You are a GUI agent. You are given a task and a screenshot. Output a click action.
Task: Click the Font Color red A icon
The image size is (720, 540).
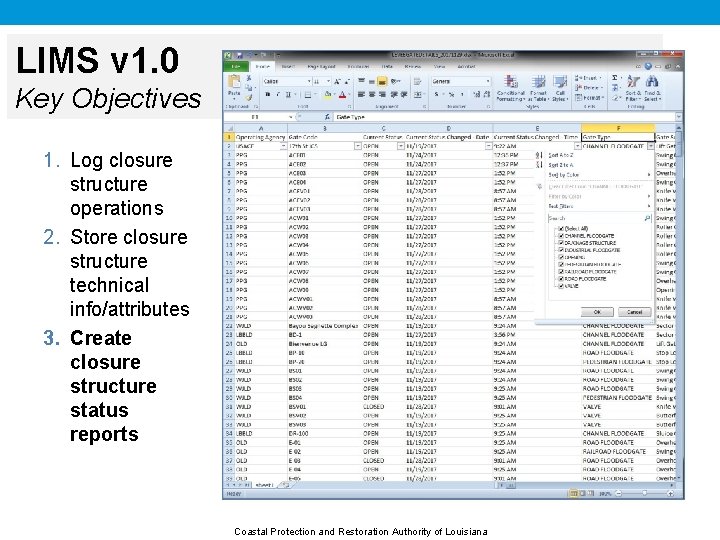[x=343, y=95]
